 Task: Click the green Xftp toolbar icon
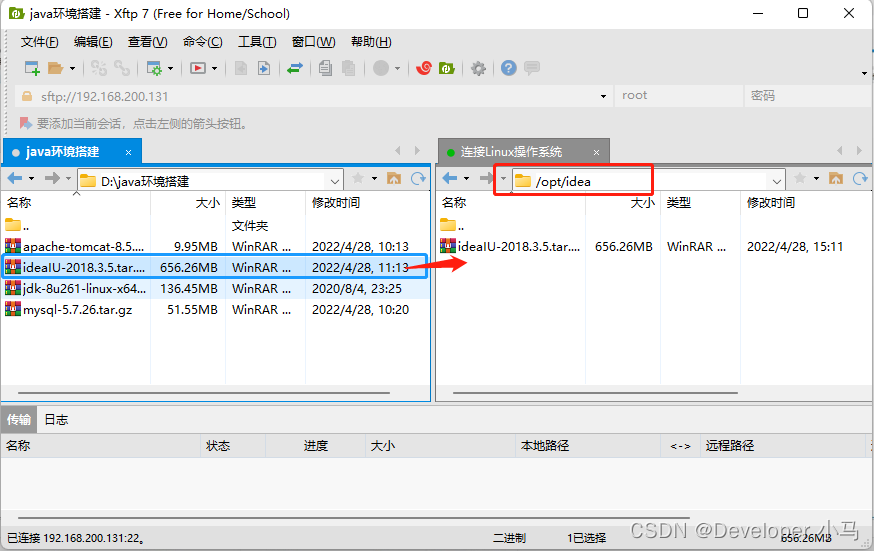447,68
